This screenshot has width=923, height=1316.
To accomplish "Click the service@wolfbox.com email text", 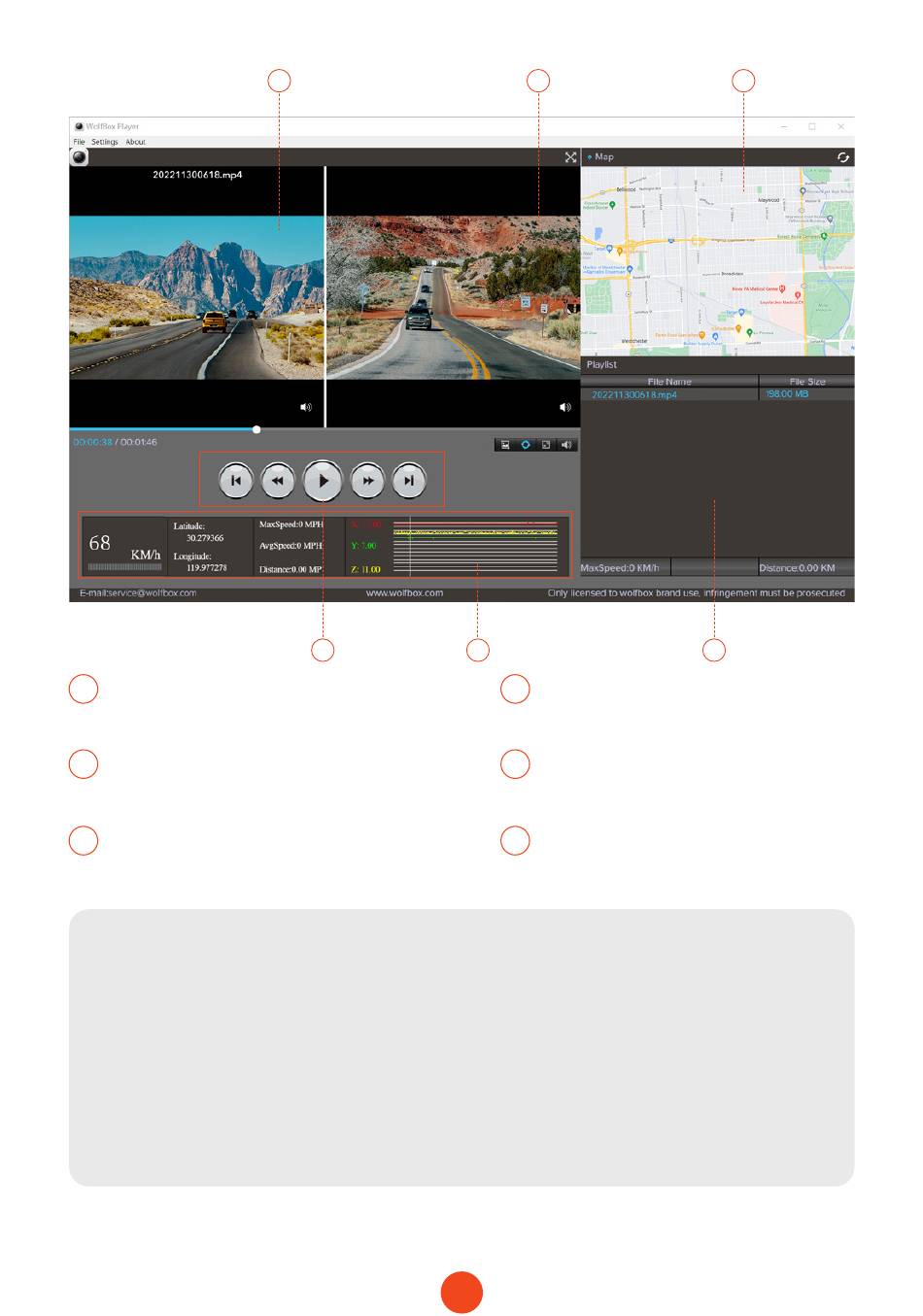I will pos(152,592).
